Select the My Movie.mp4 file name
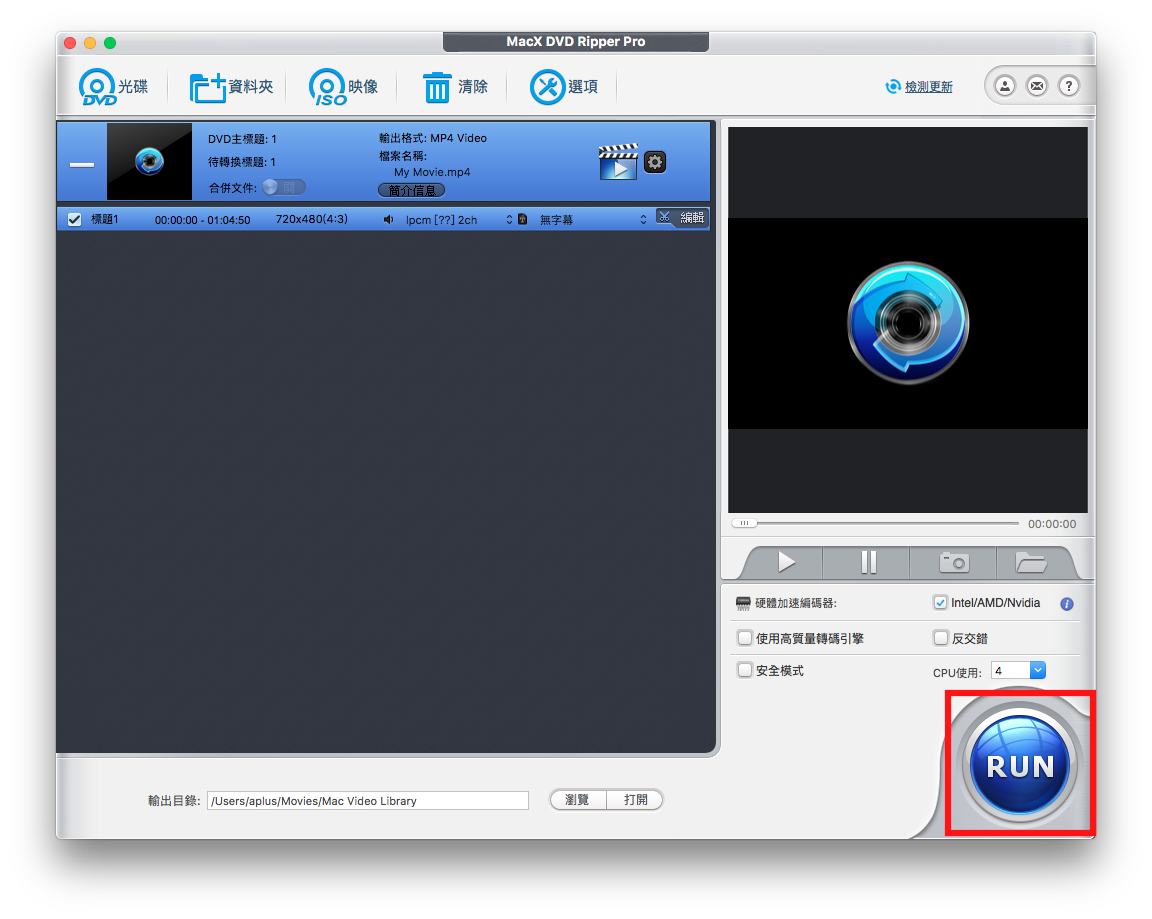 (432, 172)
